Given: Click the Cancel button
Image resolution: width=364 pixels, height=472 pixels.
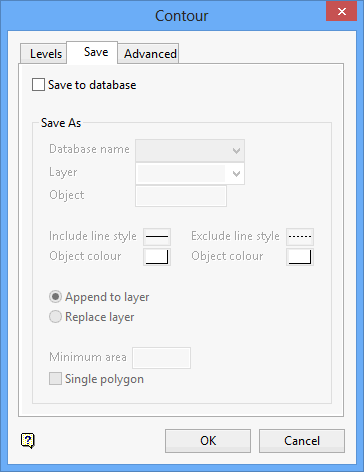Looking at the screenshot, I should (302, 441).
